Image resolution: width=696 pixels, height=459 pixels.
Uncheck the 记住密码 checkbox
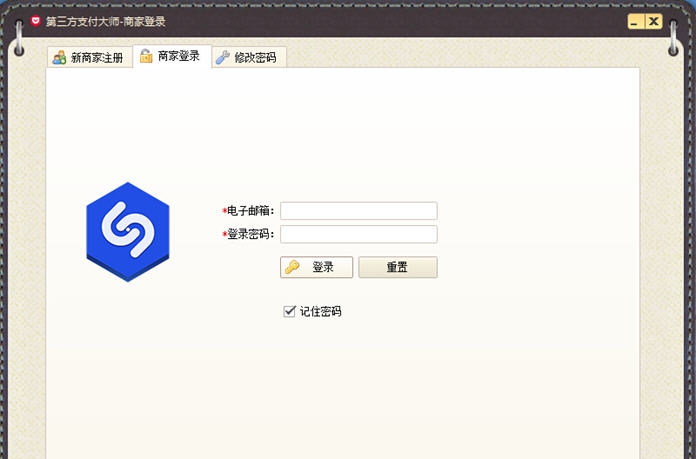(289, 311)
